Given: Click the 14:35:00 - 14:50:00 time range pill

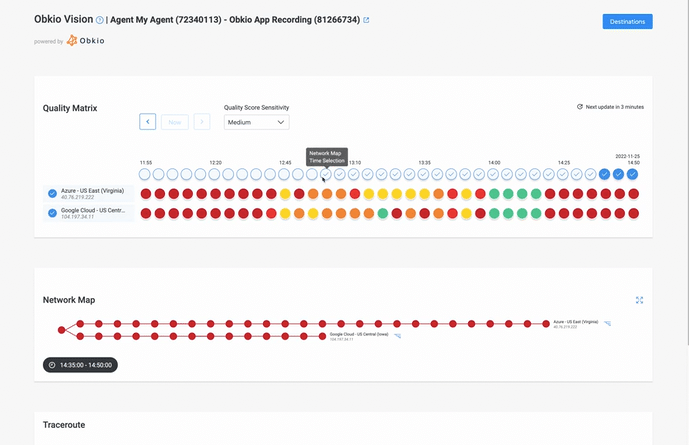Looking at the screenshot, I should [80, 365].
